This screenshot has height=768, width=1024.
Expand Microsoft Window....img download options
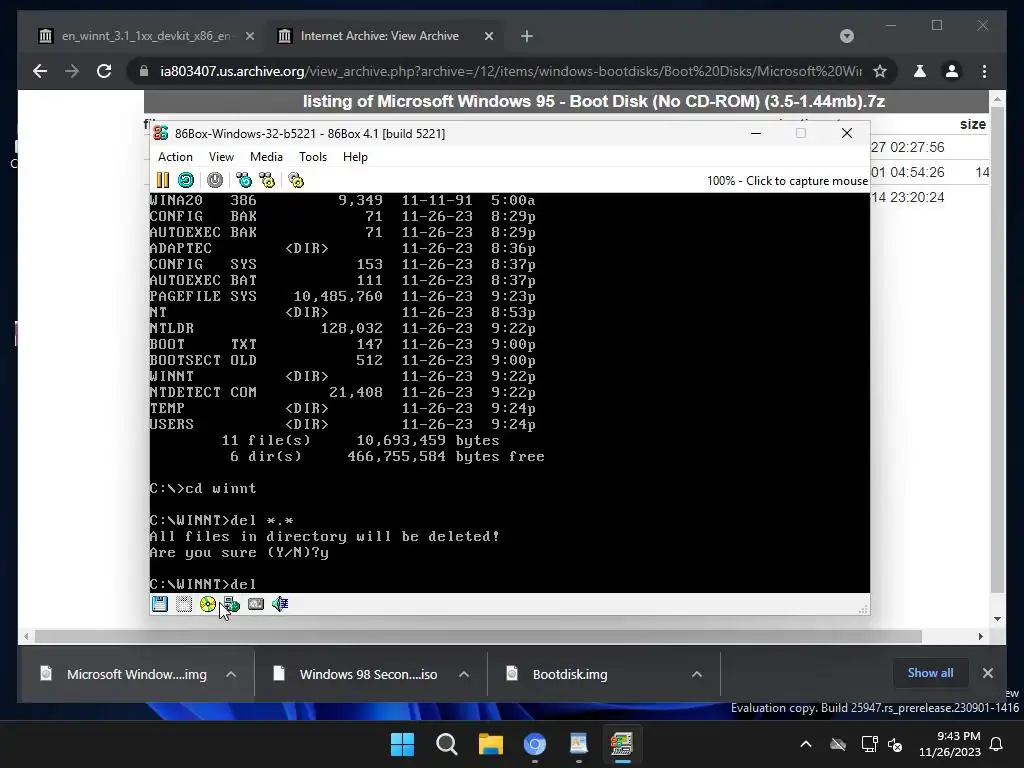point(231,674)
